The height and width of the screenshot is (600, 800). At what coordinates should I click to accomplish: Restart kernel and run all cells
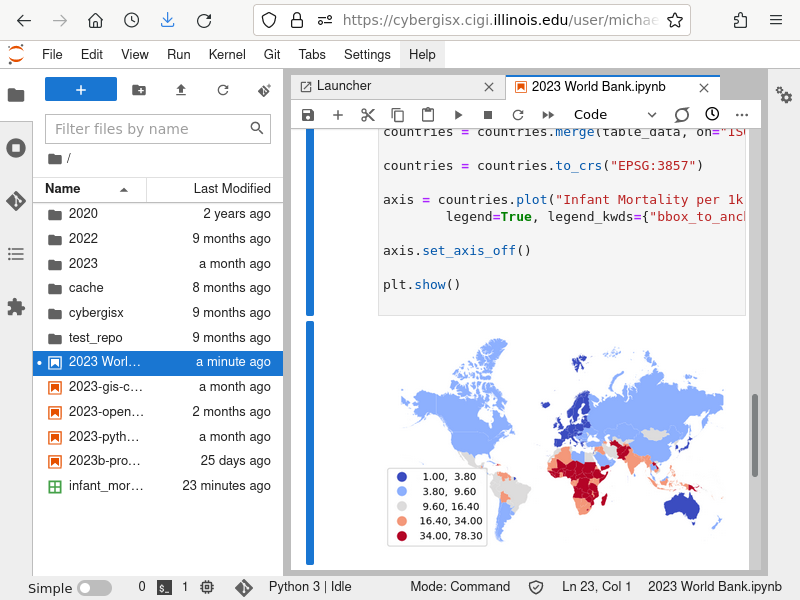(548, 115)
